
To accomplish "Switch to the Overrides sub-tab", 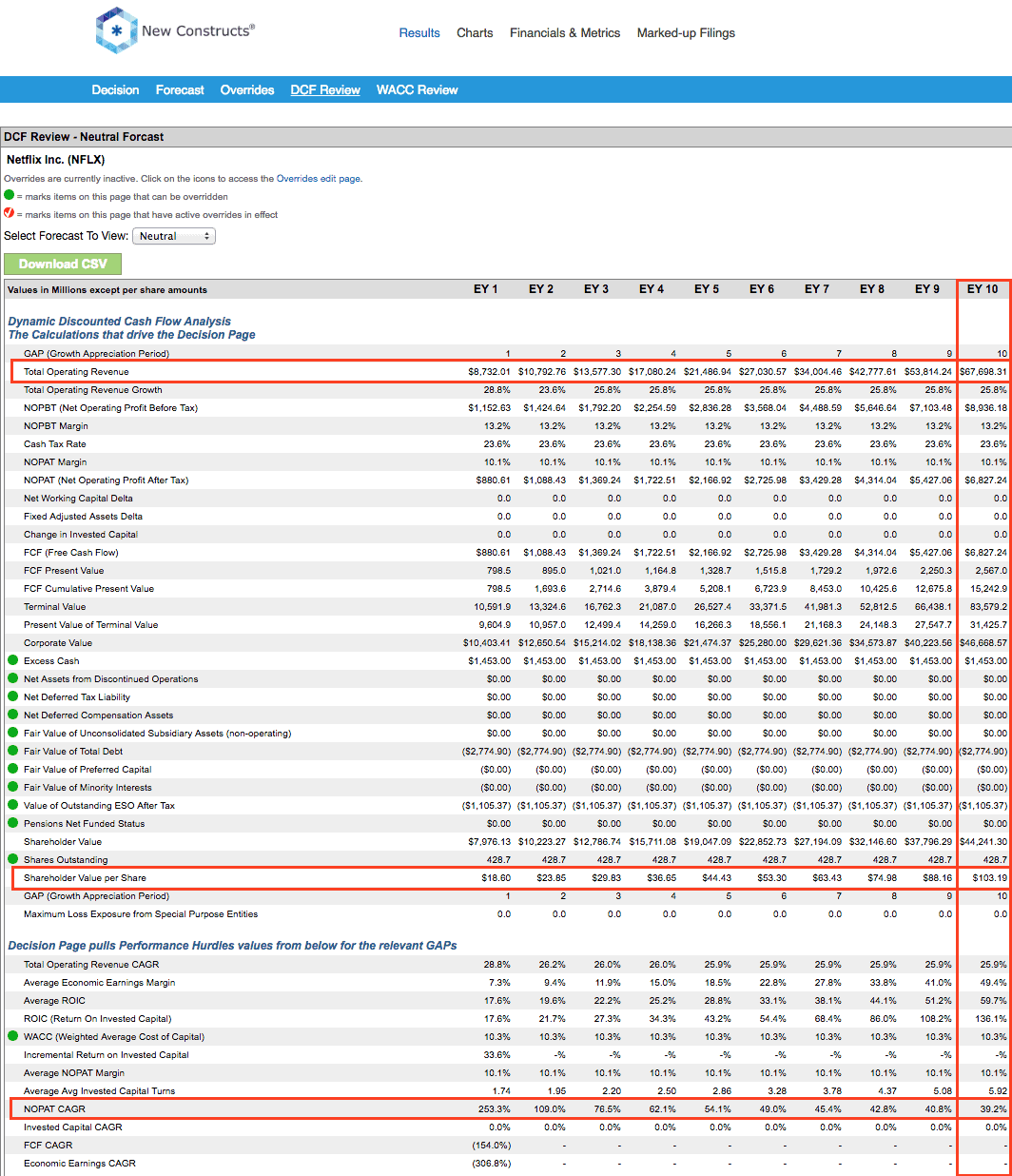I will pyautogui.click(x=247, y=89).
